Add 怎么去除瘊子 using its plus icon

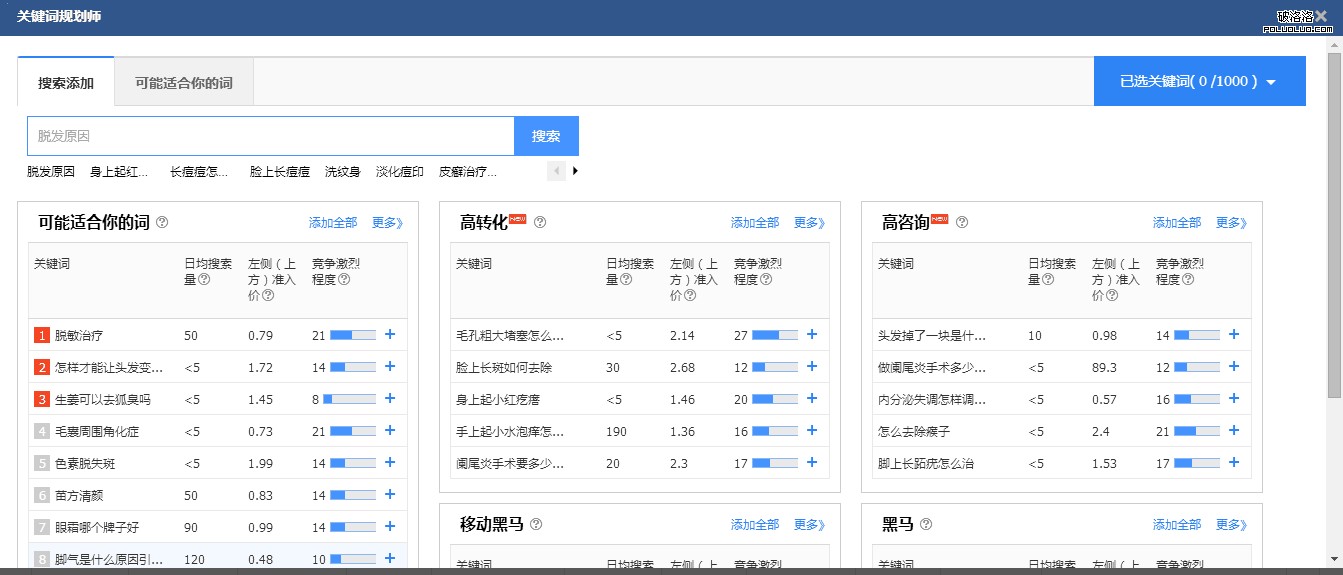(1234, 431)
